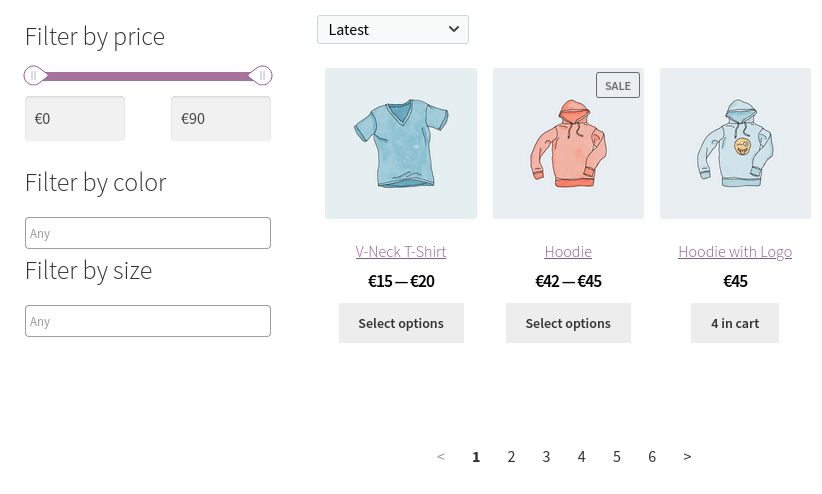Viewport: 822px width, 494px height.
Task: Open the V-Neck T-Shirt product link
Action: tap(401, 252)
